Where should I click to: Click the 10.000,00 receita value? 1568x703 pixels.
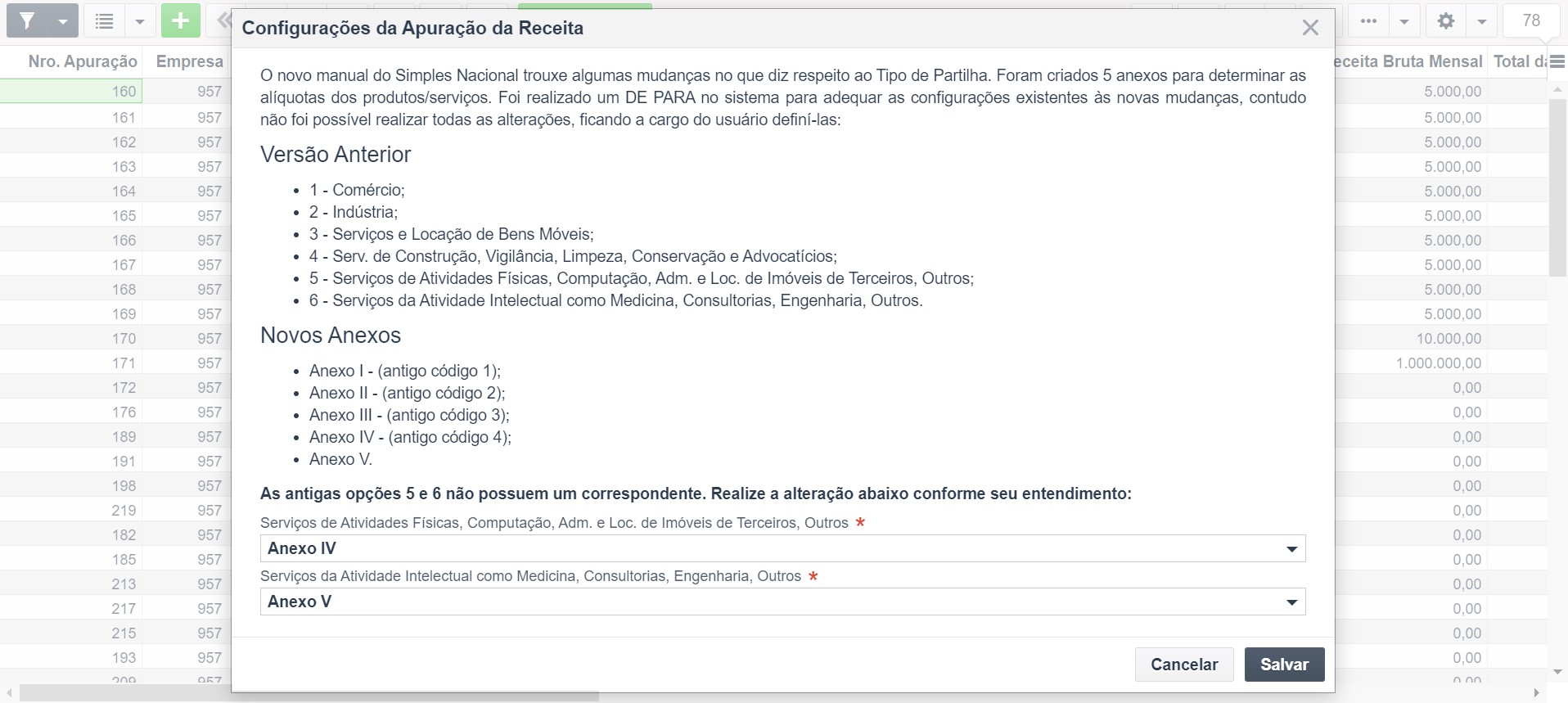click(x=1449, y=338)
